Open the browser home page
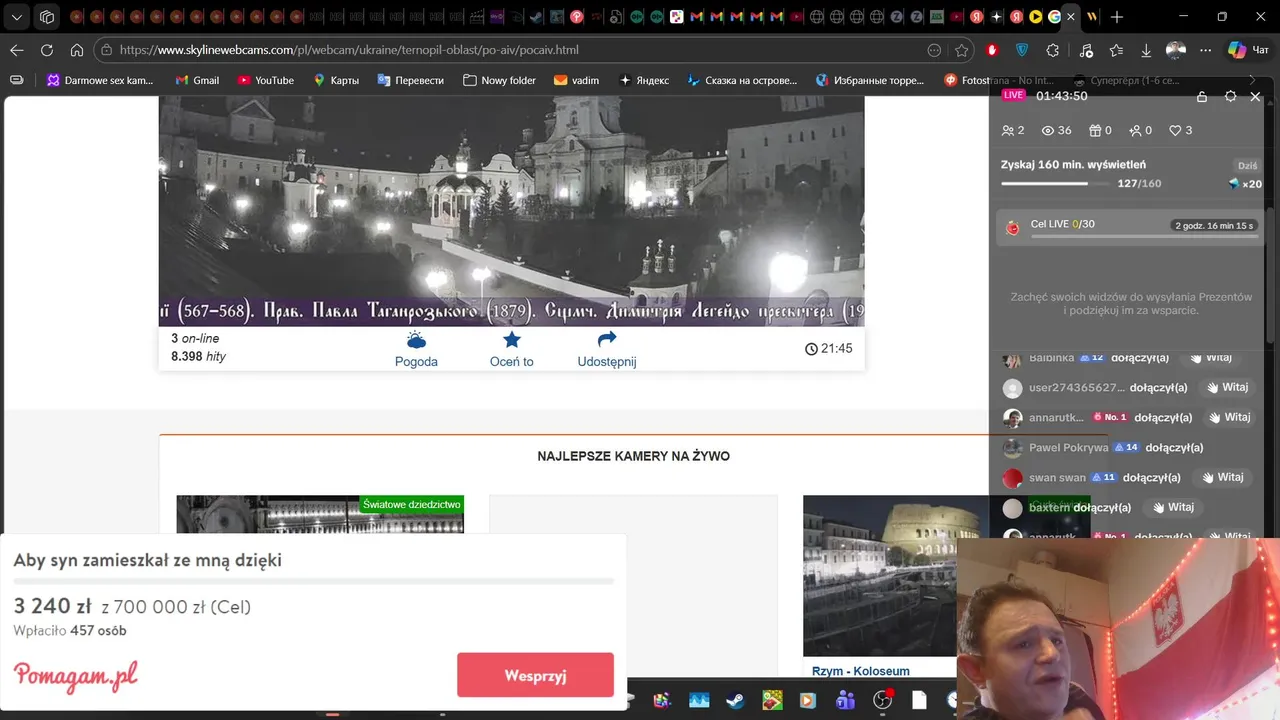The width and height of the screenshot is (1280, 720). coord(77,50)
